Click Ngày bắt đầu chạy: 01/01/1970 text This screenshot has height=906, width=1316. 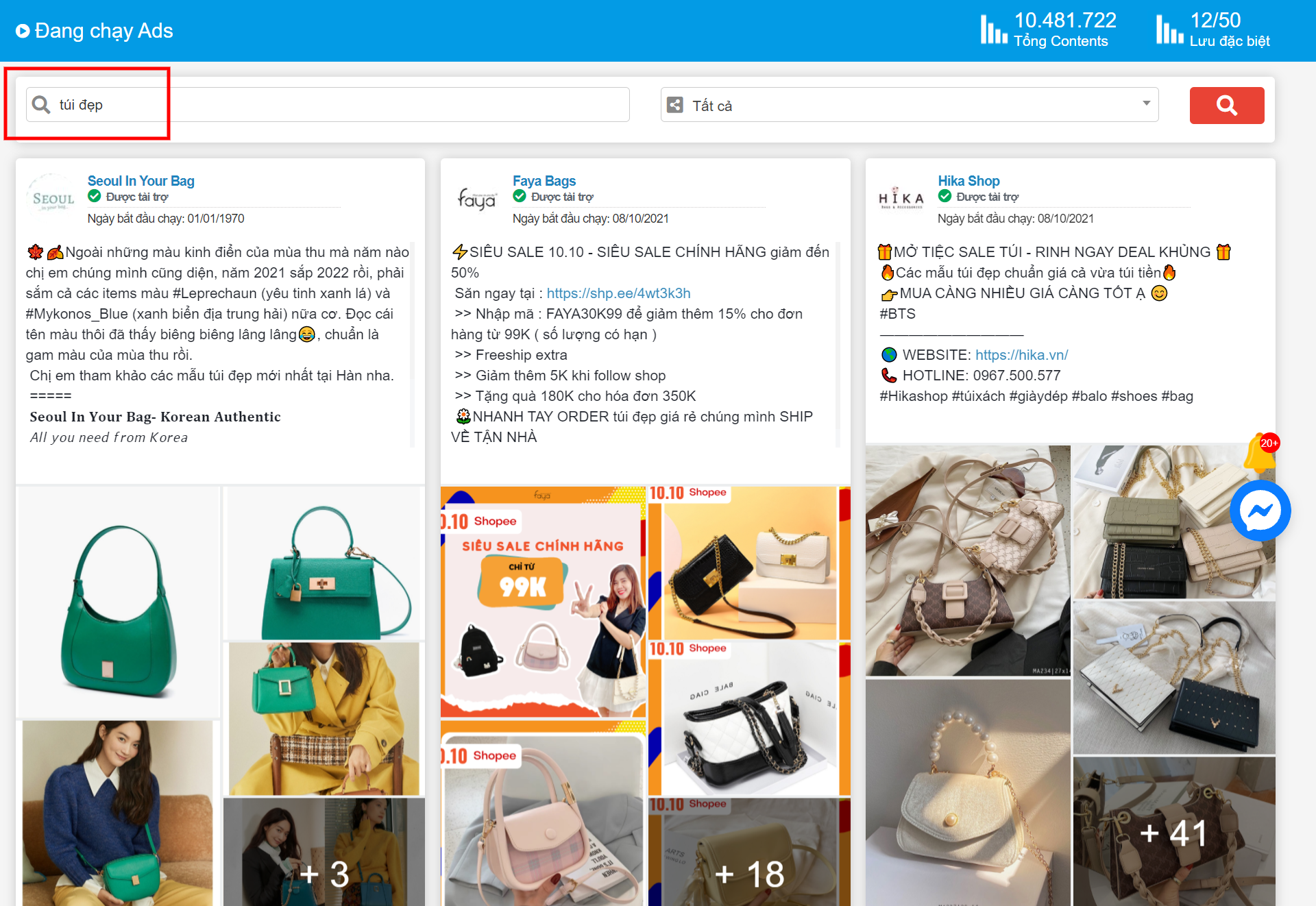click(166, 219)
